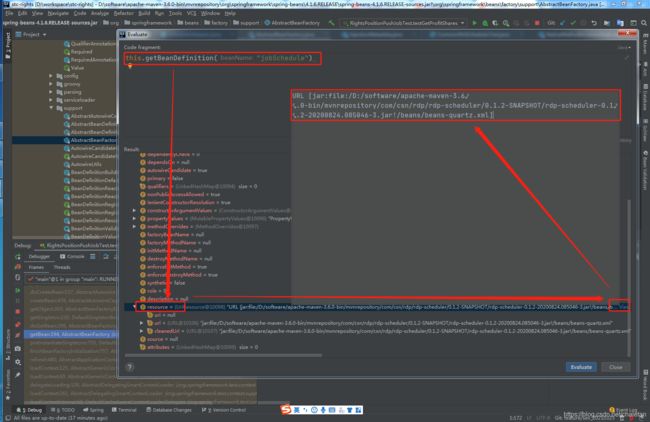The width and height of the screenshot is (650, 422).
Task: Open the VCS menu
Action: point(192,13)
